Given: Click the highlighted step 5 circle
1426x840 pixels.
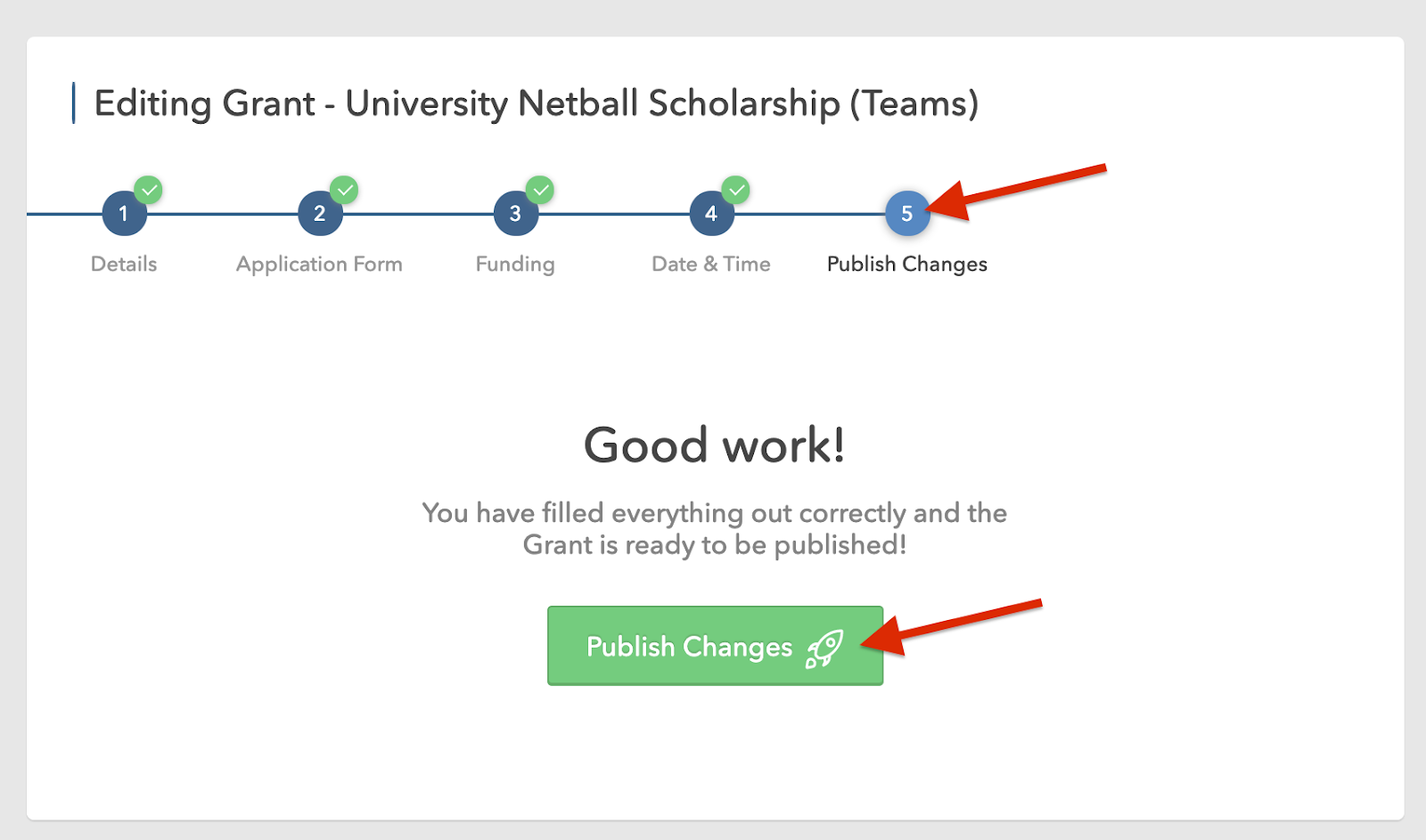Looking at the screenshot, I should point(907,214).
